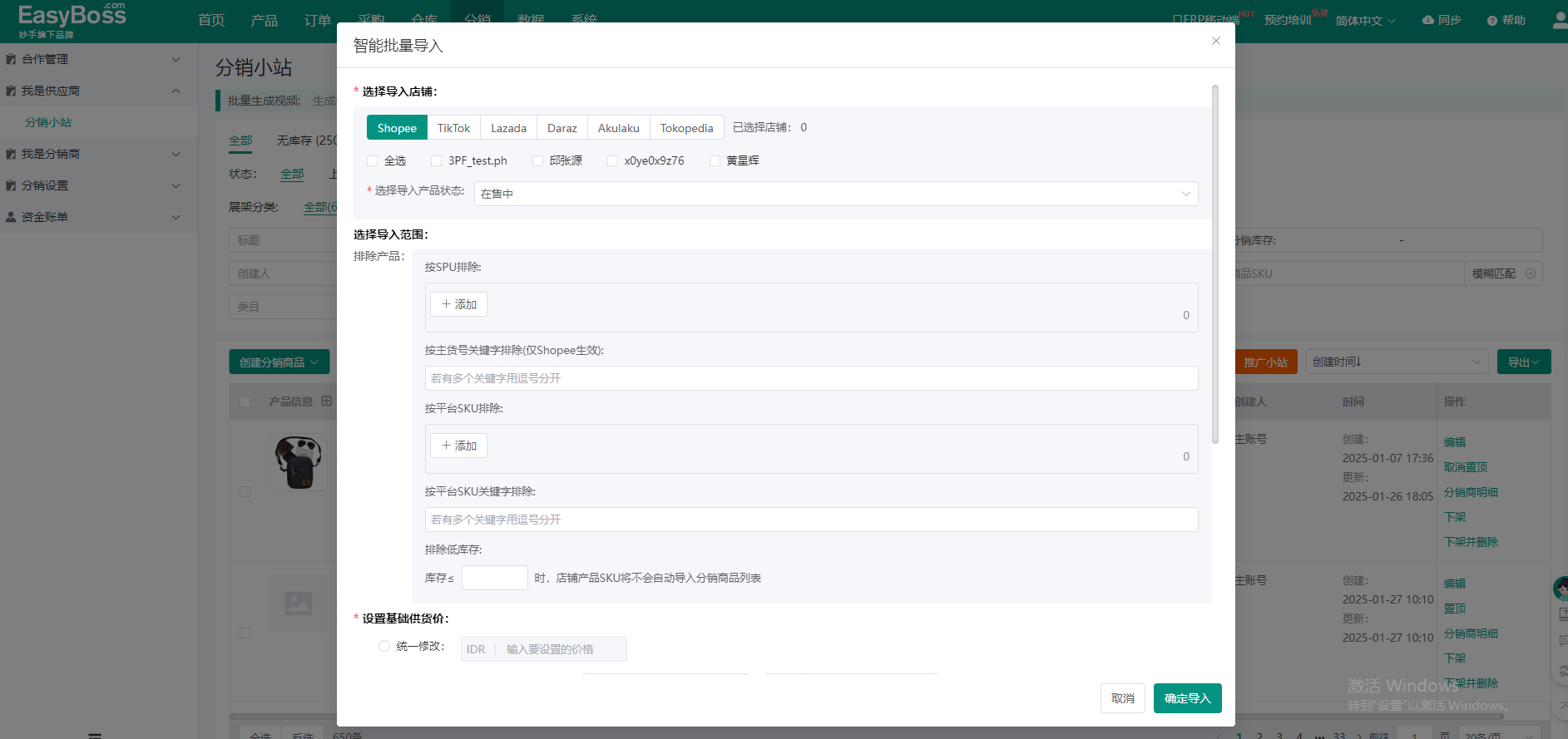Tick the 3PF_test.ph store checkbox

(x=437, y=160)
